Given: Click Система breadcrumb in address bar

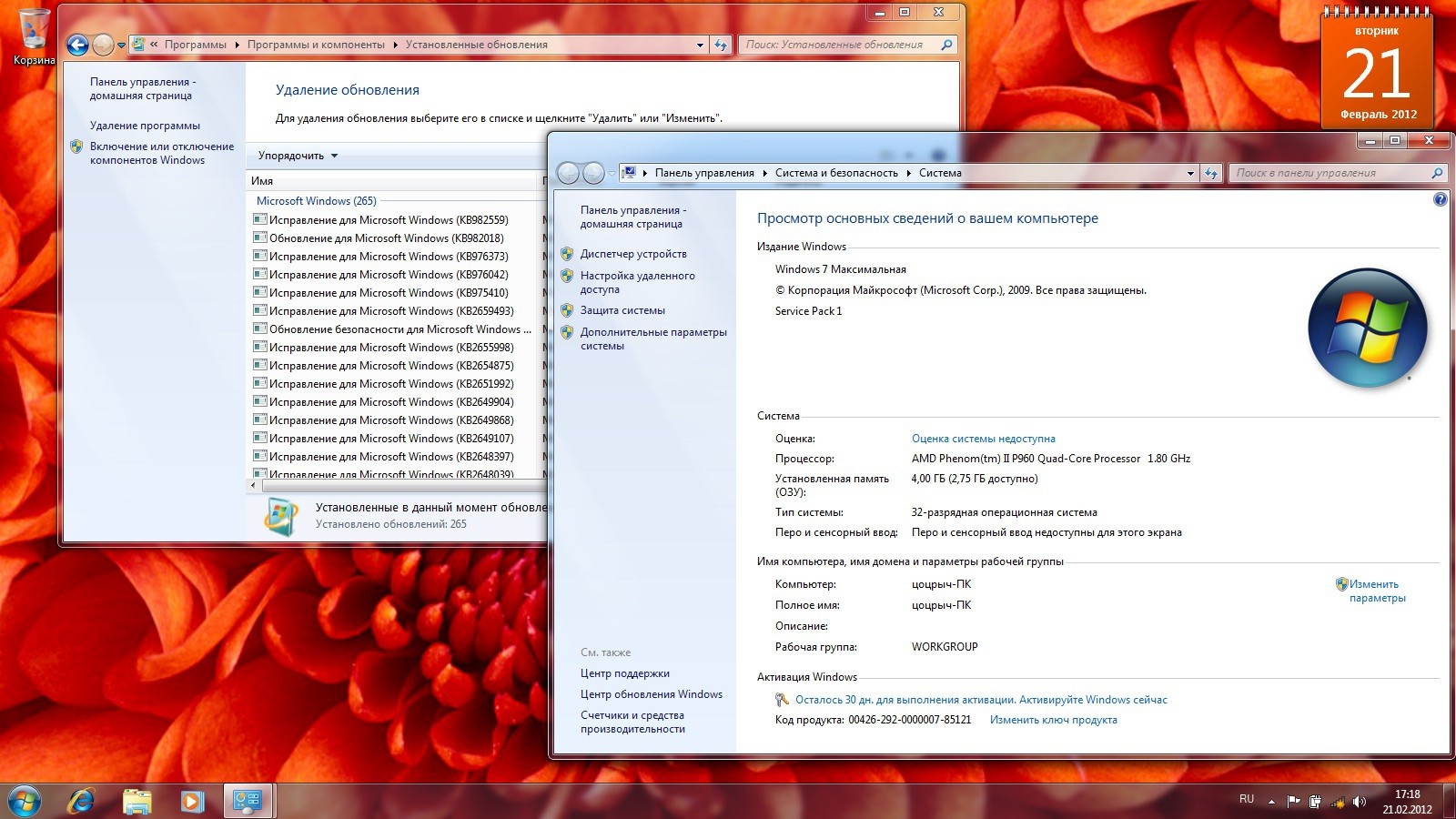Looking at the screenshot, I should coord(940,173).
